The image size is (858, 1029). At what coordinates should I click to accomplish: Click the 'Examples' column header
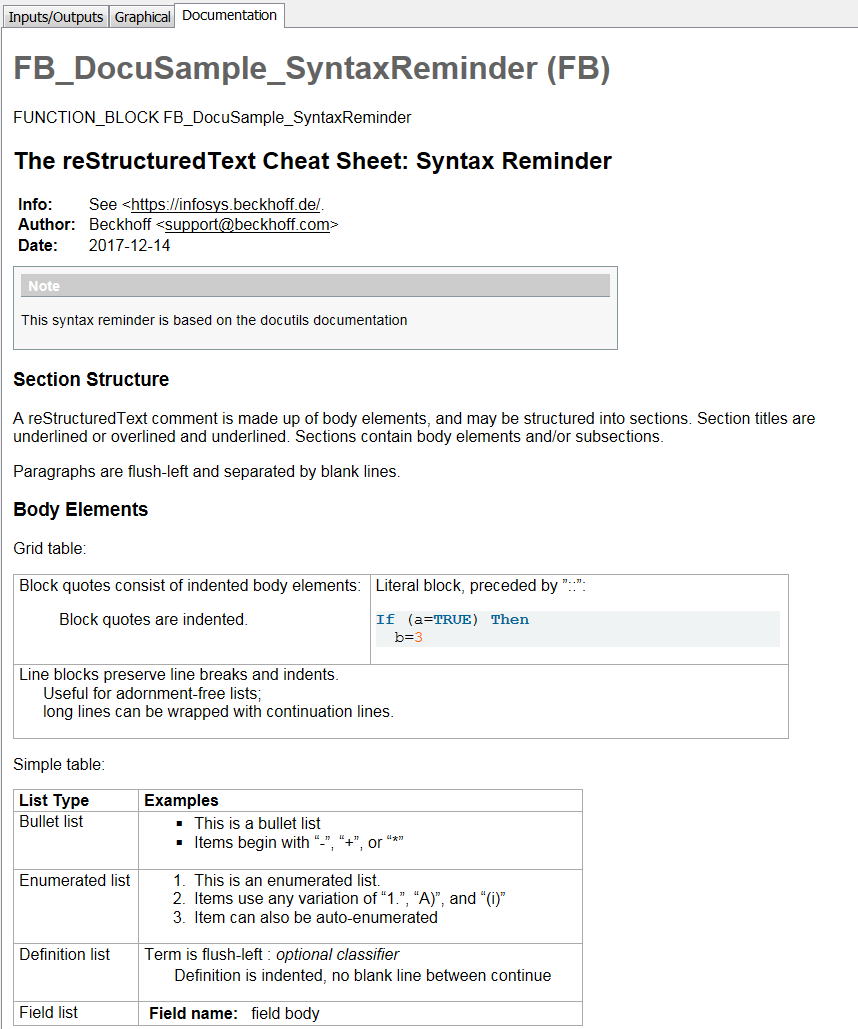[x=181, y=801]
